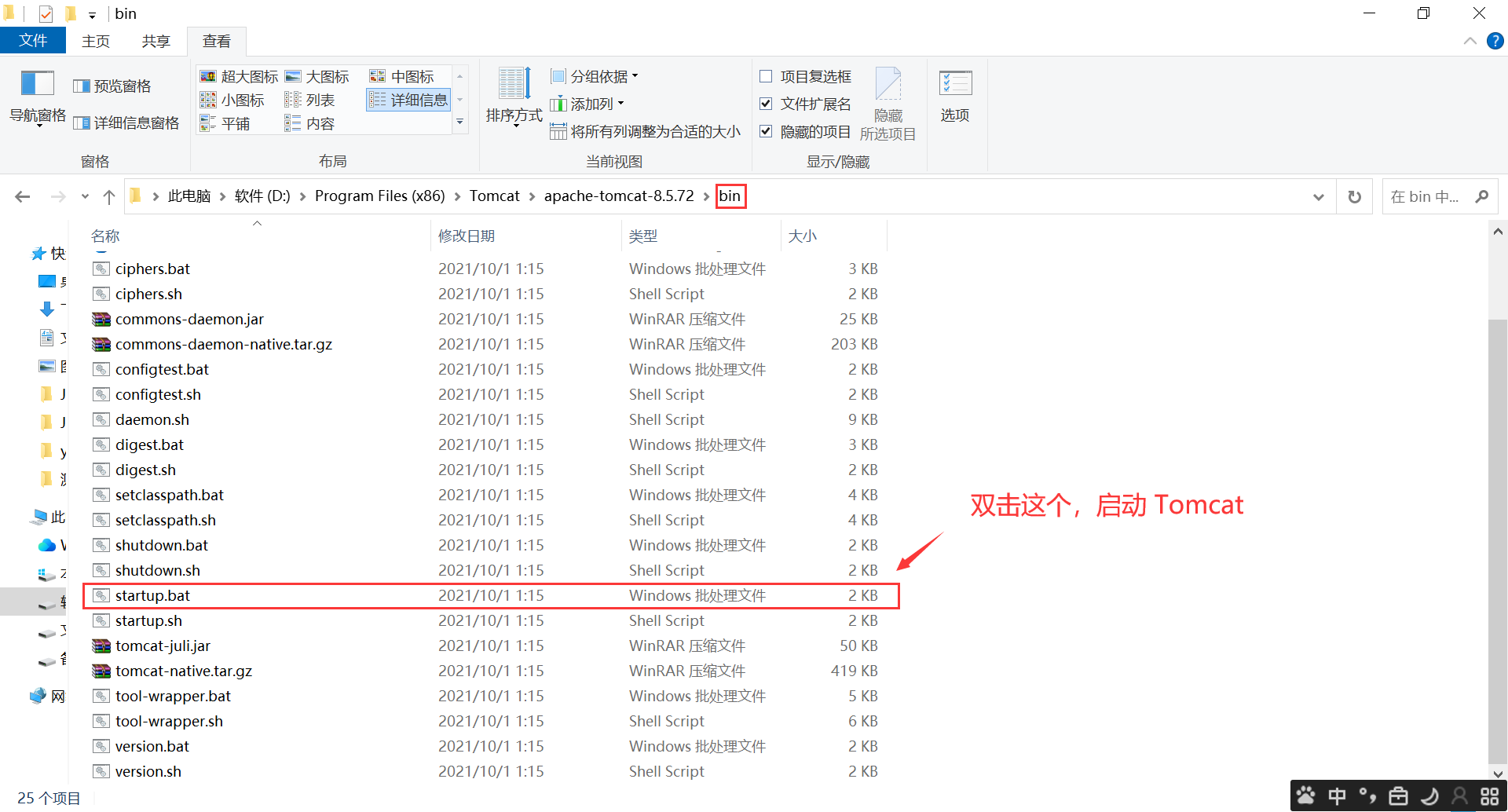Select the 查看 View ribbon tab

point(217,41)
